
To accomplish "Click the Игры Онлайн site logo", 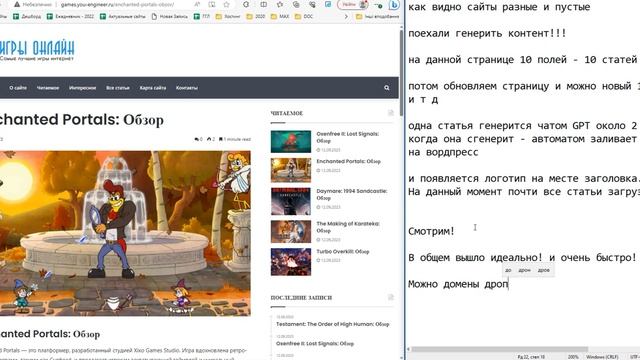I will tap(37, 51).
